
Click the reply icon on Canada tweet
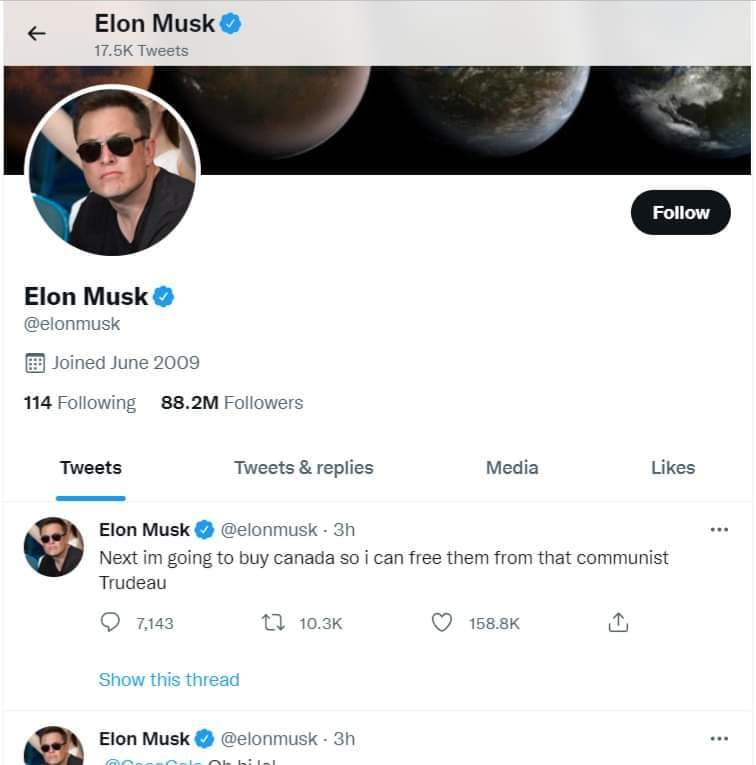[x=111, y=622]
